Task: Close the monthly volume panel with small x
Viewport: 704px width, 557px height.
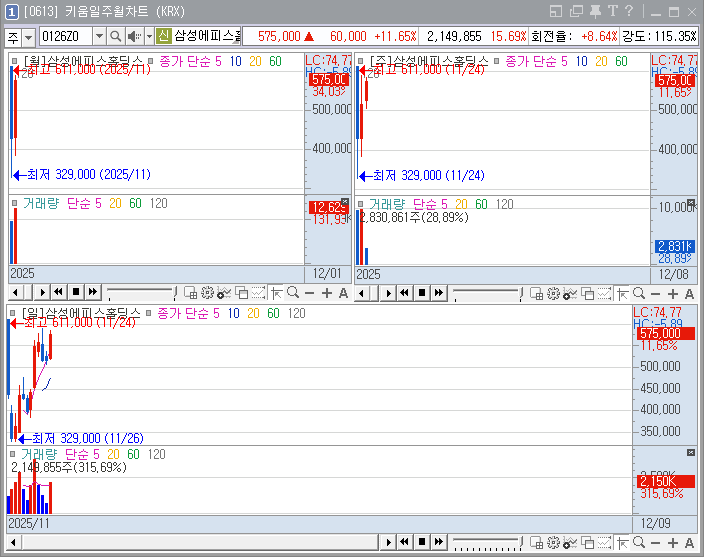Action: pos(345,202)
